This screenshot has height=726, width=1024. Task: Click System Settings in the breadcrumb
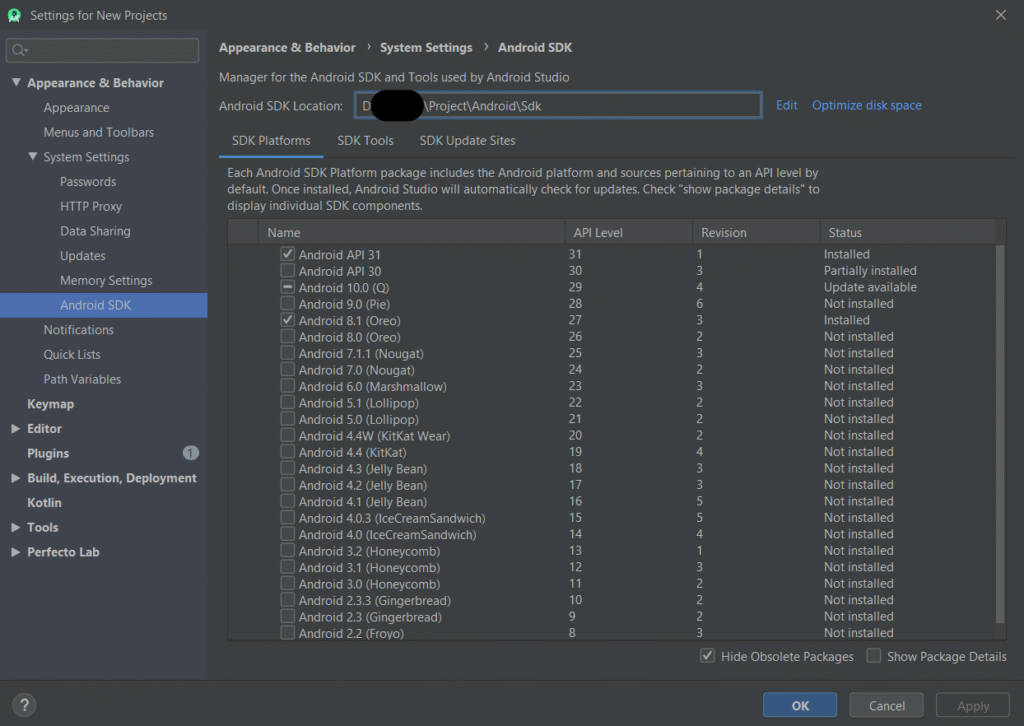pyautogui.click(x=426, y=48)
